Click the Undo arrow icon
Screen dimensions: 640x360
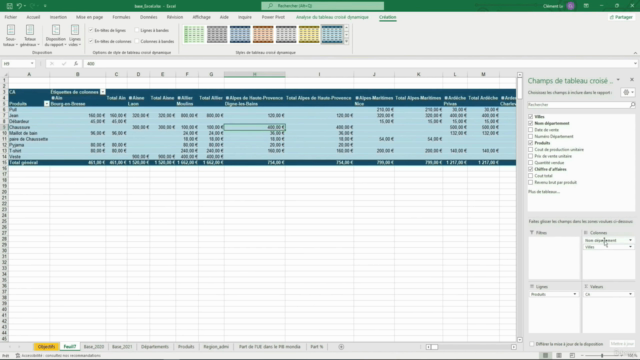click(19, 6)
